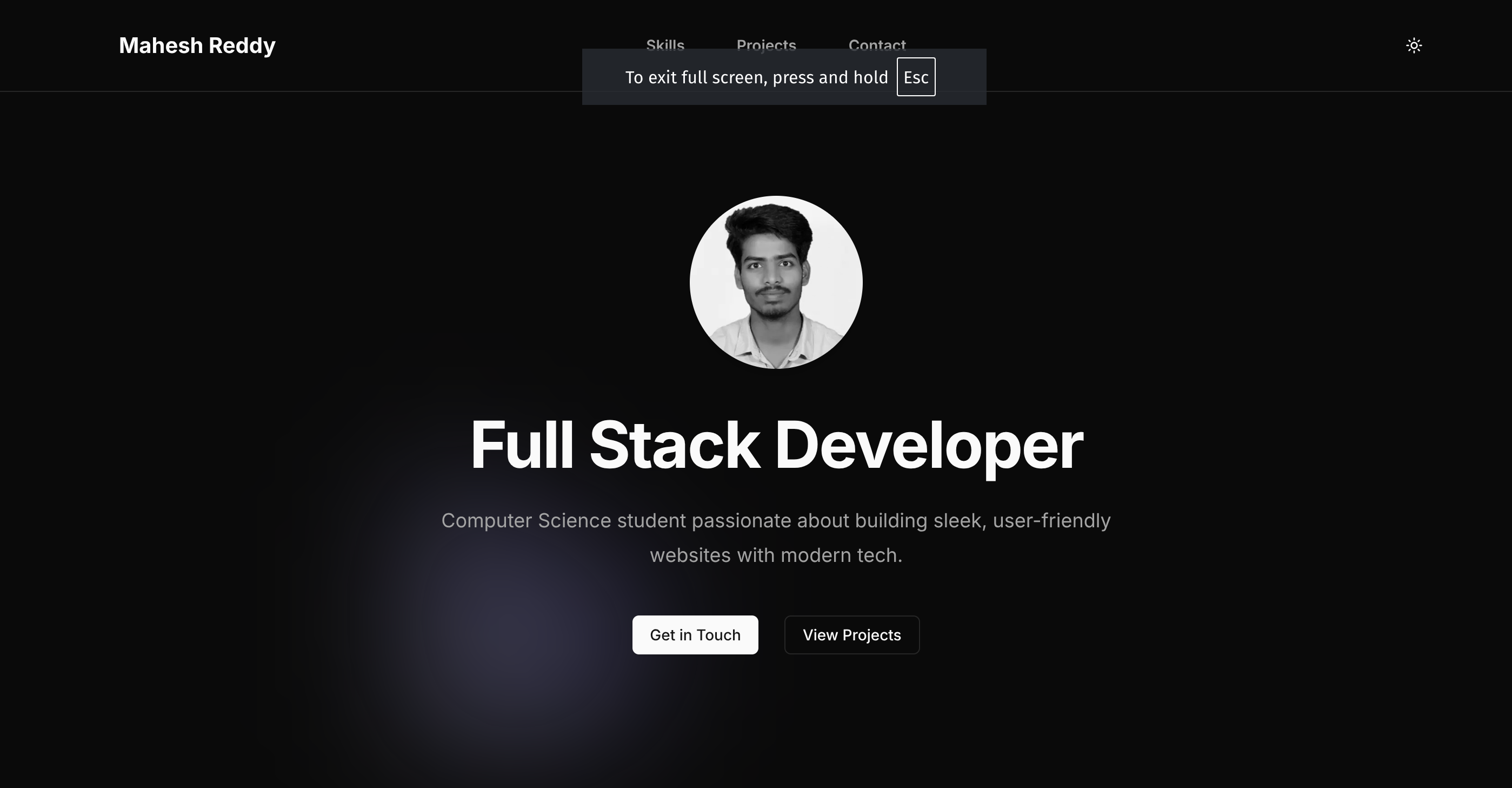Screen dimensions: 1512x788
Task: Activate the Get in Touch call-to-action
Action: coord(695,635)
